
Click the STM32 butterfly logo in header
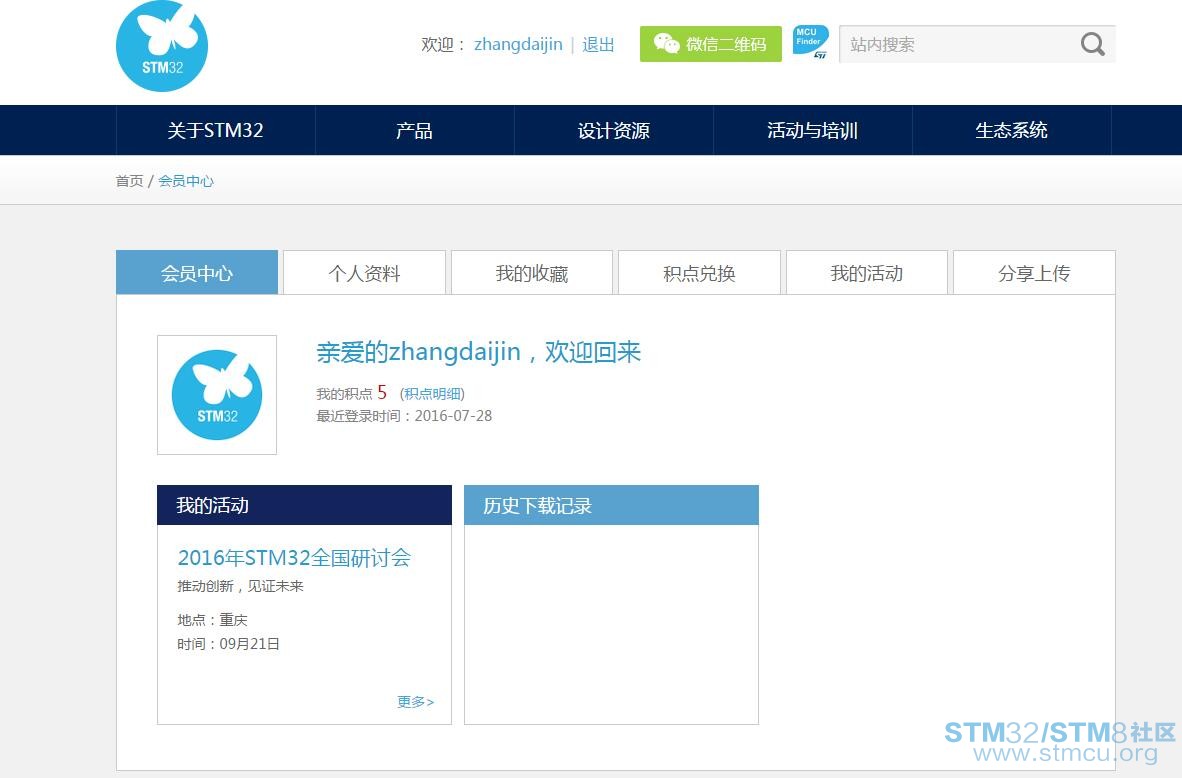pyautogui.click(x=162, y=46)
